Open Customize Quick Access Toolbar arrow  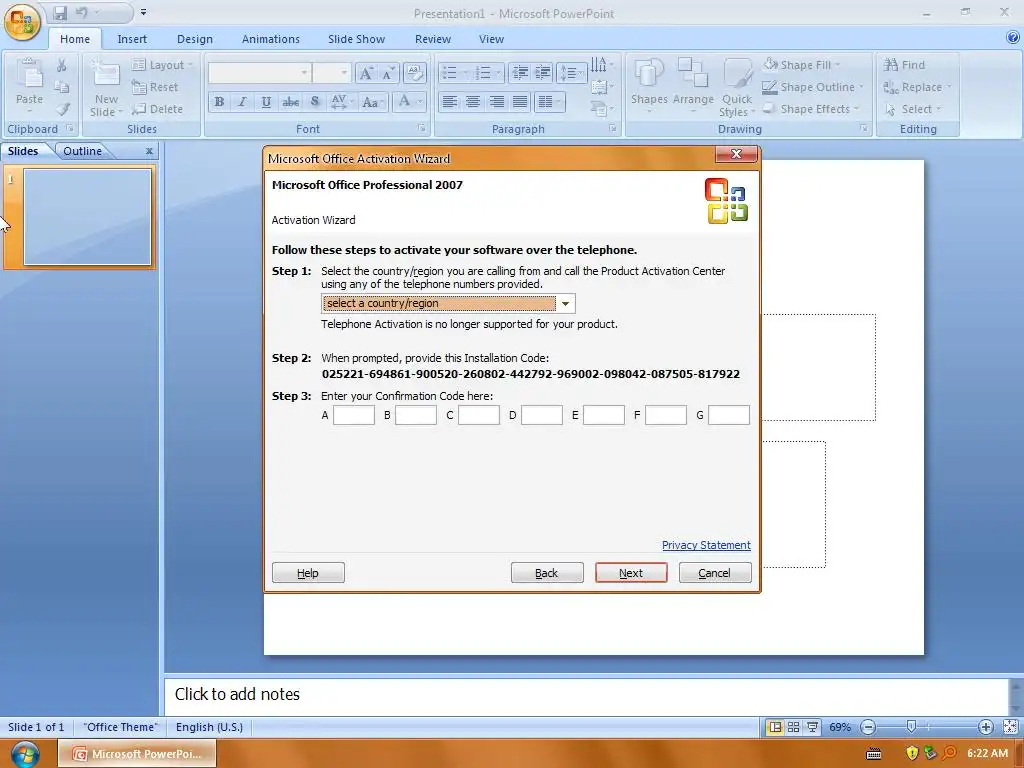pyautogui.click(x=143, y=12)
